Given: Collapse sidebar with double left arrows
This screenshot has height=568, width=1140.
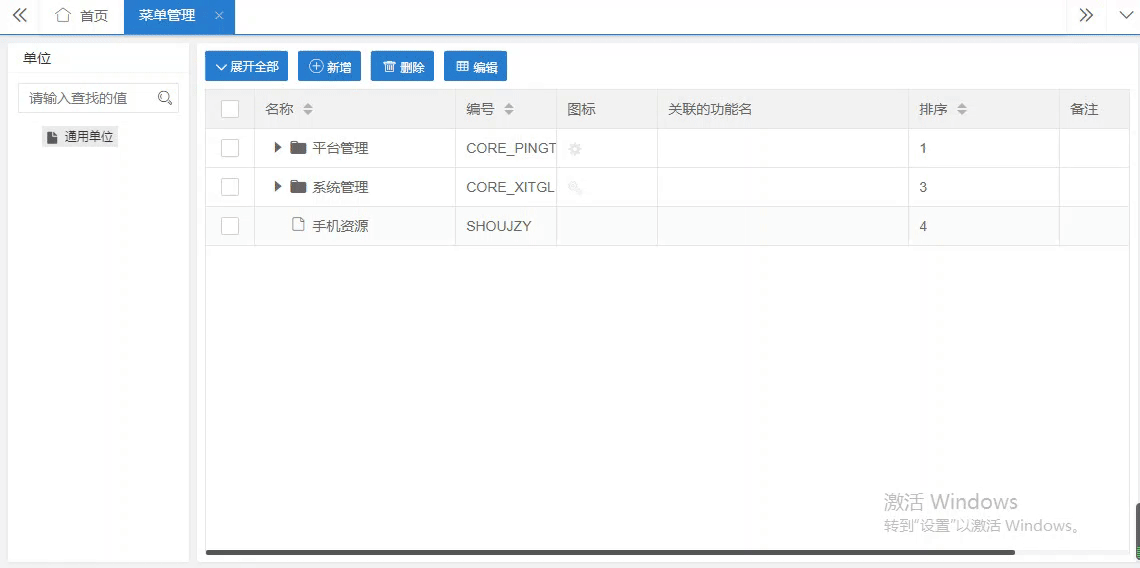Looking at the screenshot, I should point(19,16).
